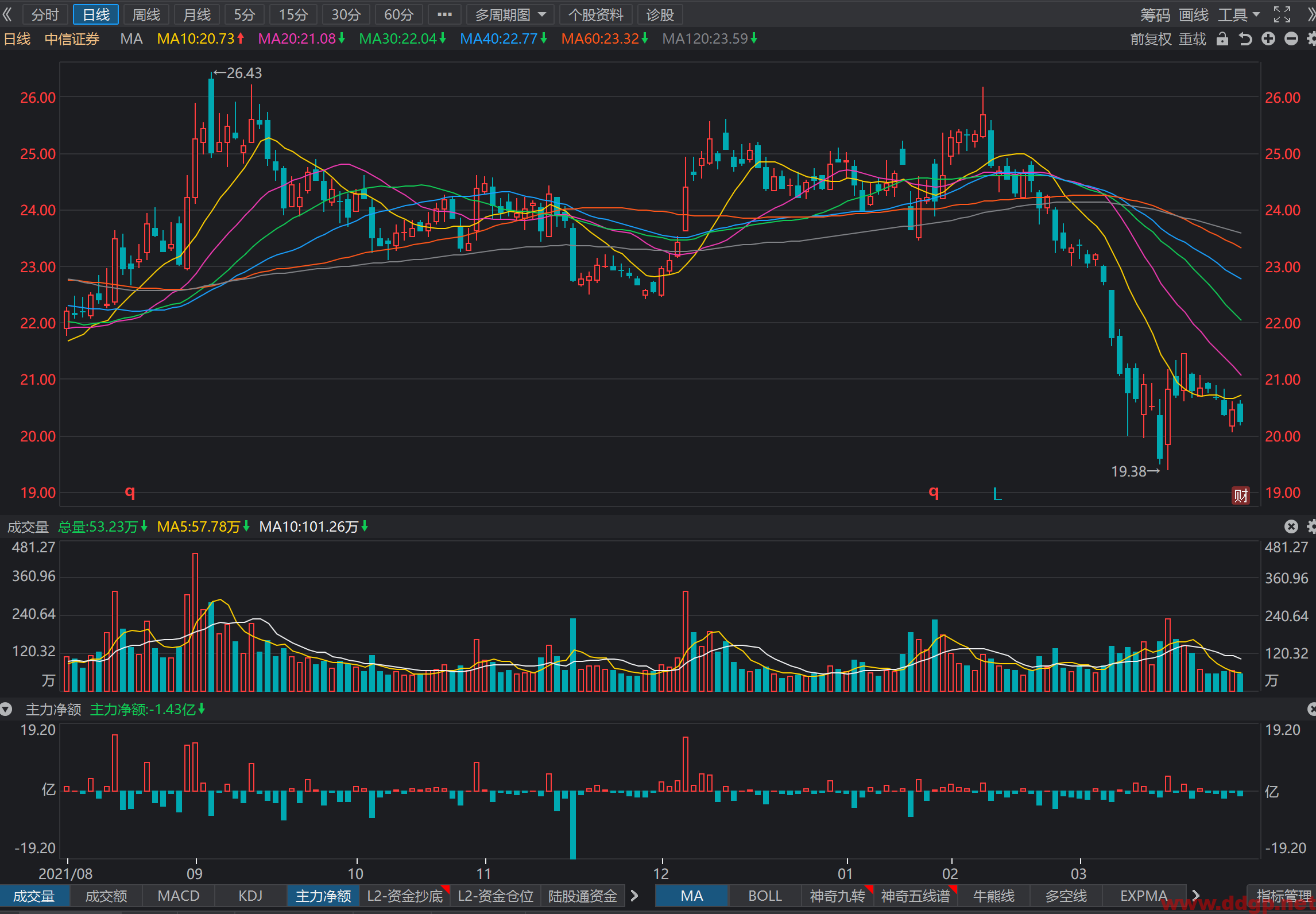Click the 中信证券 stock name label

pos(72,38)
